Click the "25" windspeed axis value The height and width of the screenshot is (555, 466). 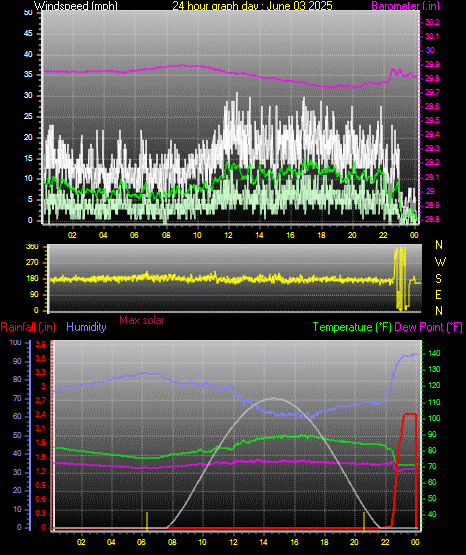click(28, 116)
